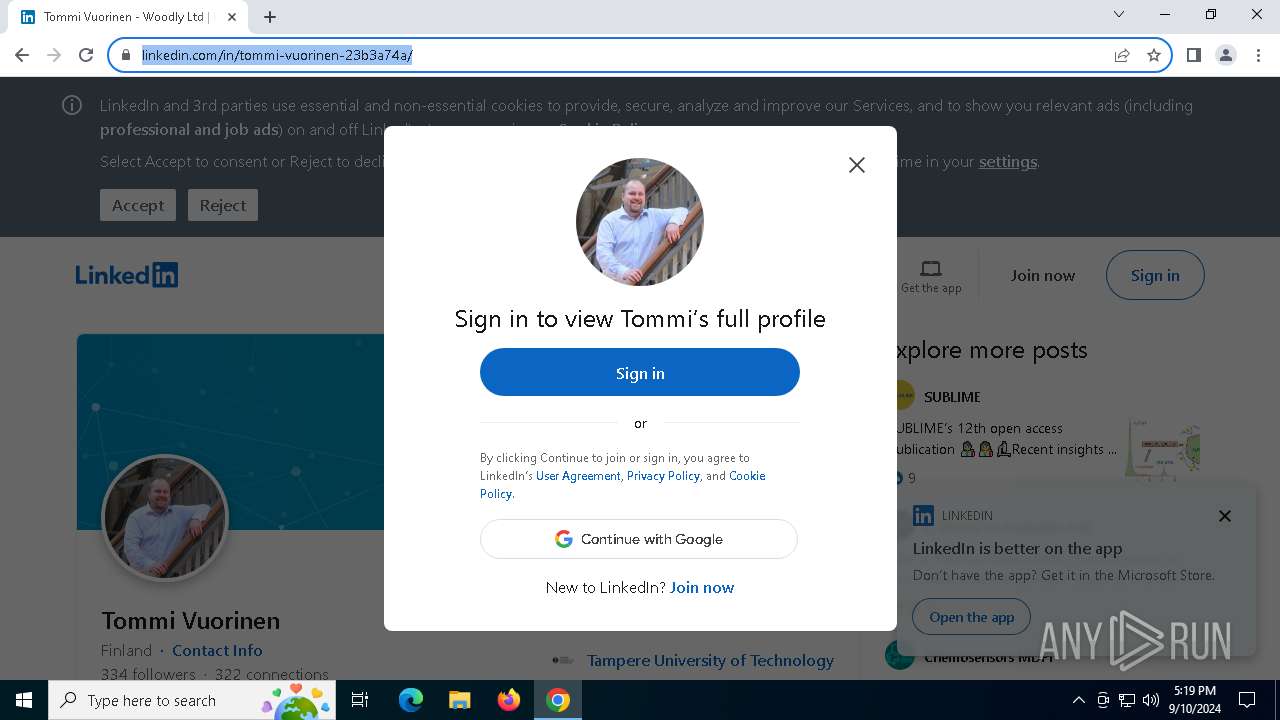Click the SUBLIME post thumbnail image
The height and width of the screenshot is (720, 1280).
1162,448
